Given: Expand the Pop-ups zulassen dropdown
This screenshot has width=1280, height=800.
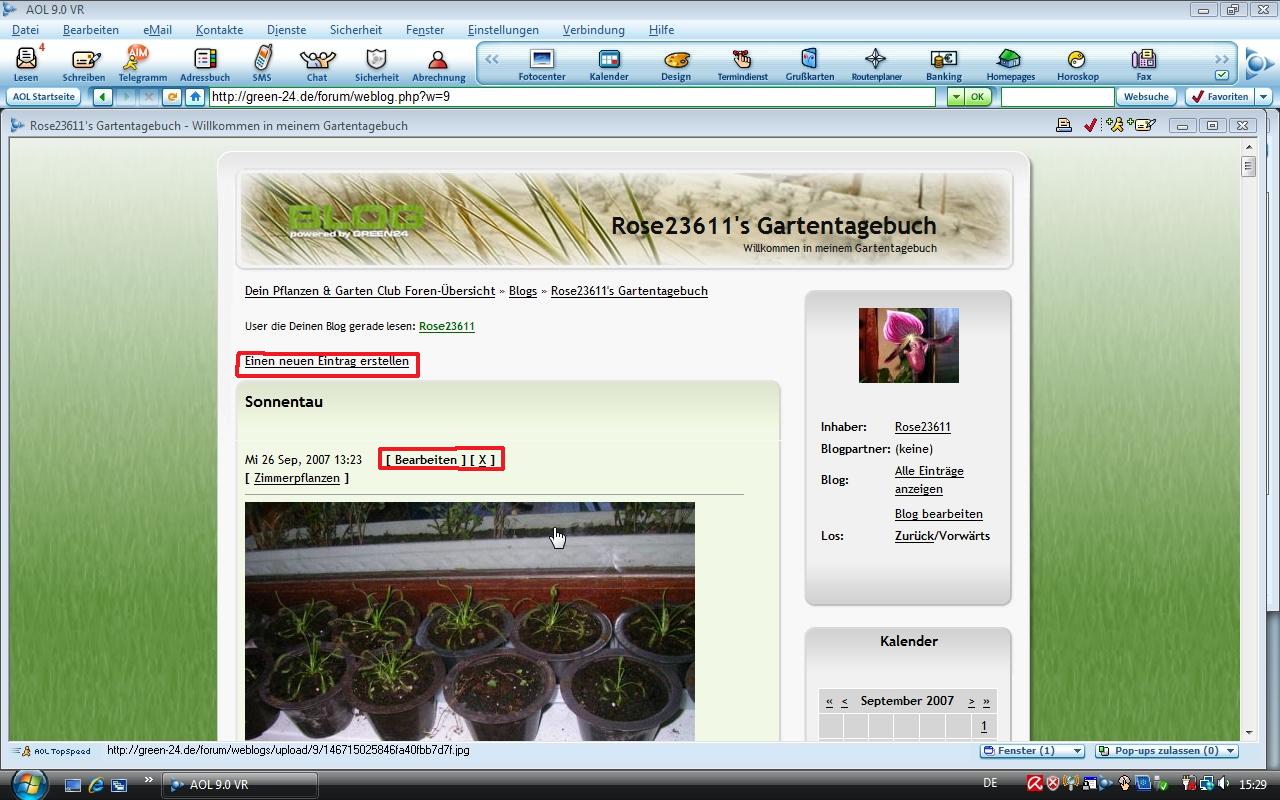Looking at the screenshot, I should pos(1230,751).
